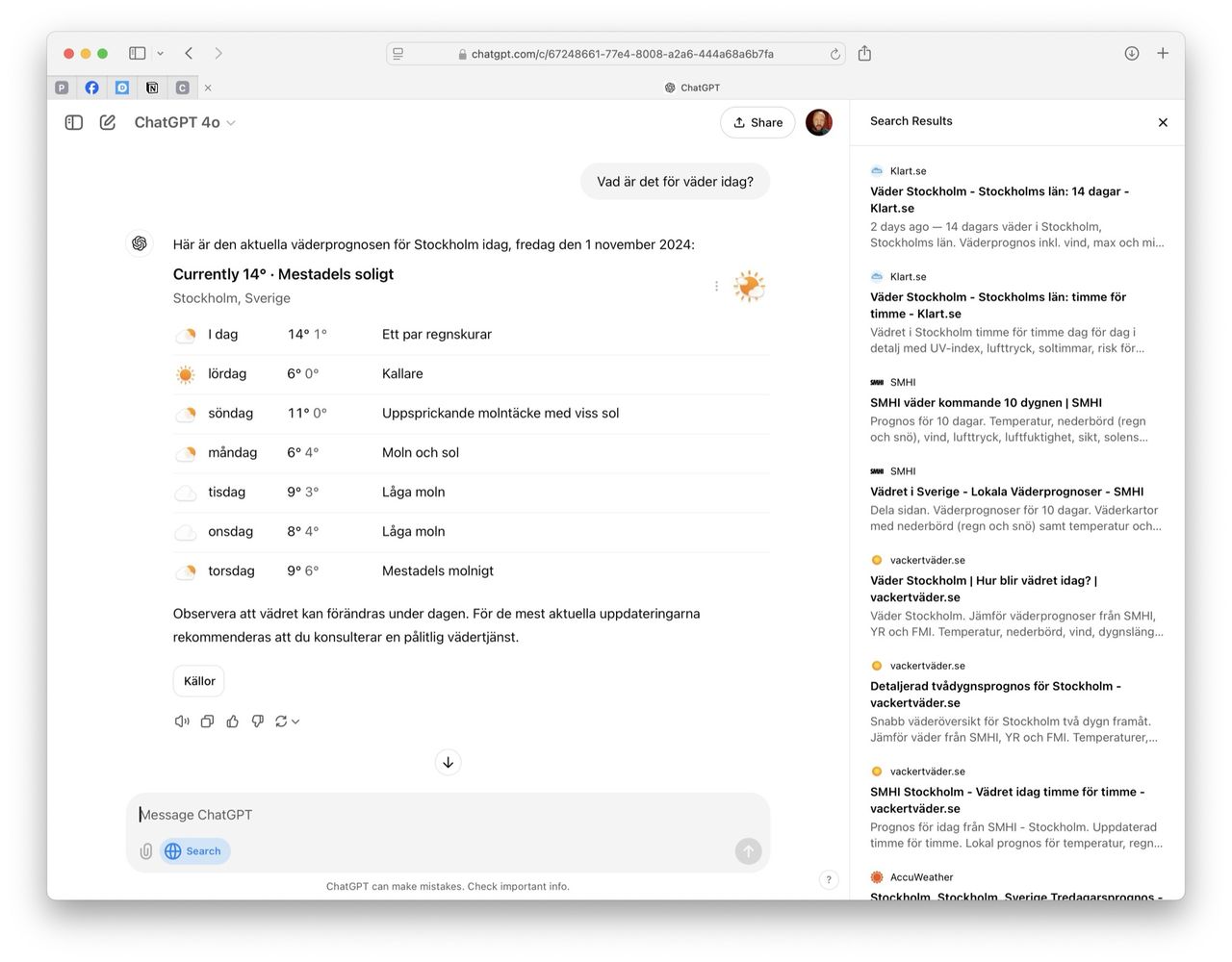Expand Safari sidebar options chevron
The image size is (1232, 962).
point(160,54)
